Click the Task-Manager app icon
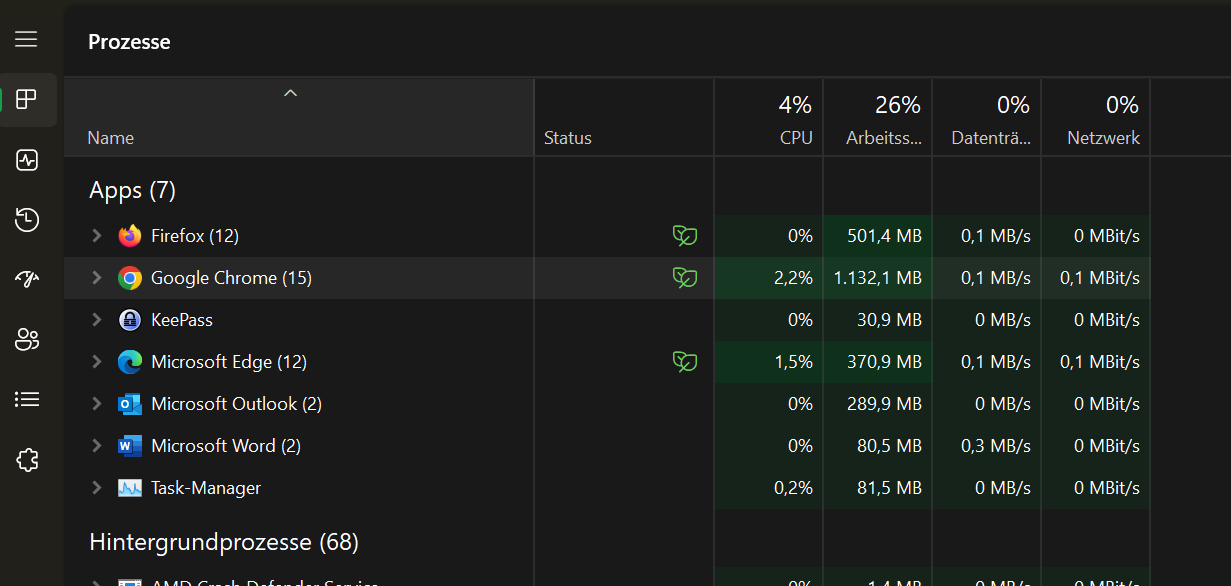Screen dimensions: 1231x586 (130, 488)
